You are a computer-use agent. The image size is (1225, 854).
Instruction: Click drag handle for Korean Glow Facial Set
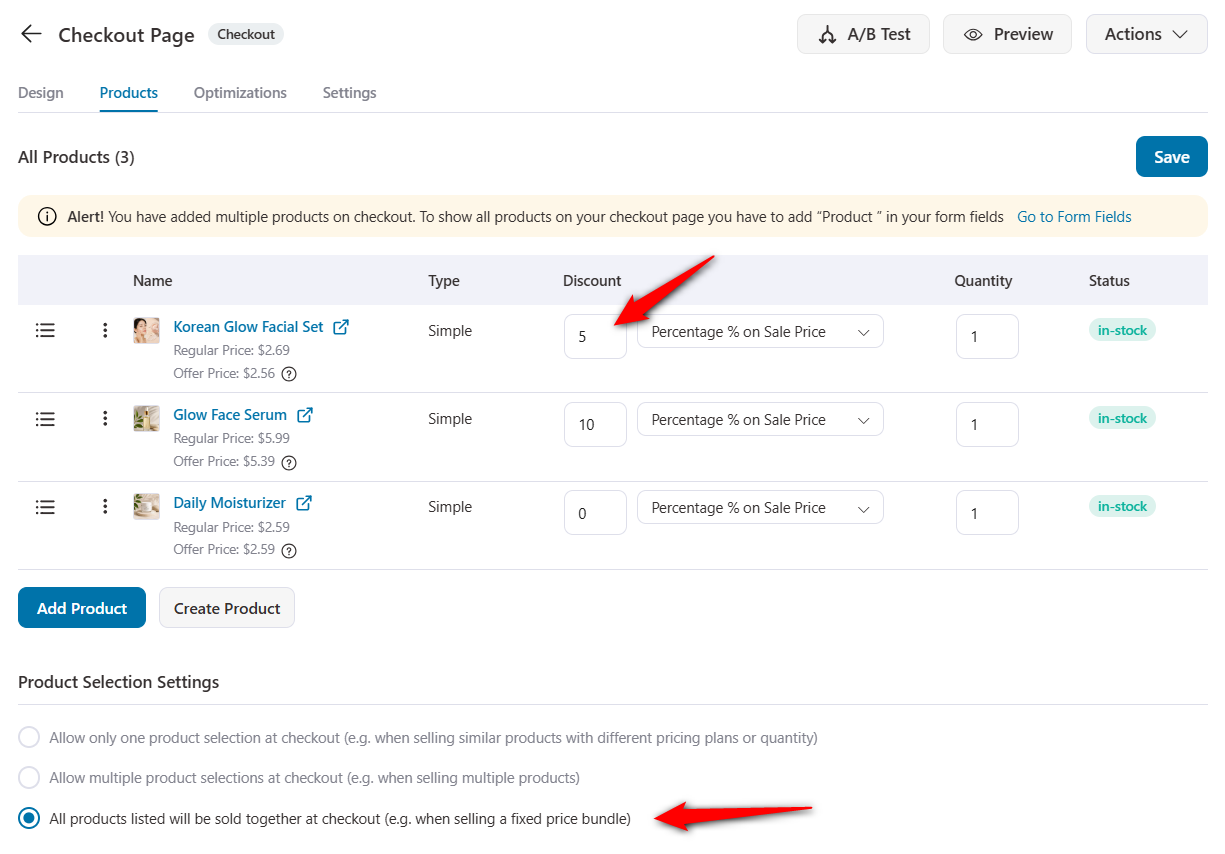(x=45, y=330)
